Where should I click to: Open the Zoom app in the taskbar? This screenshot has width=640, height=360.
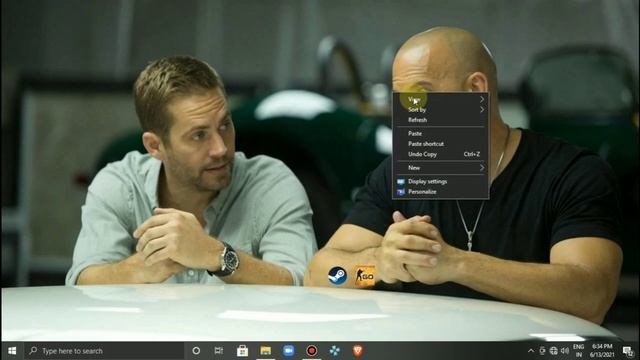[x=289, y=351]
